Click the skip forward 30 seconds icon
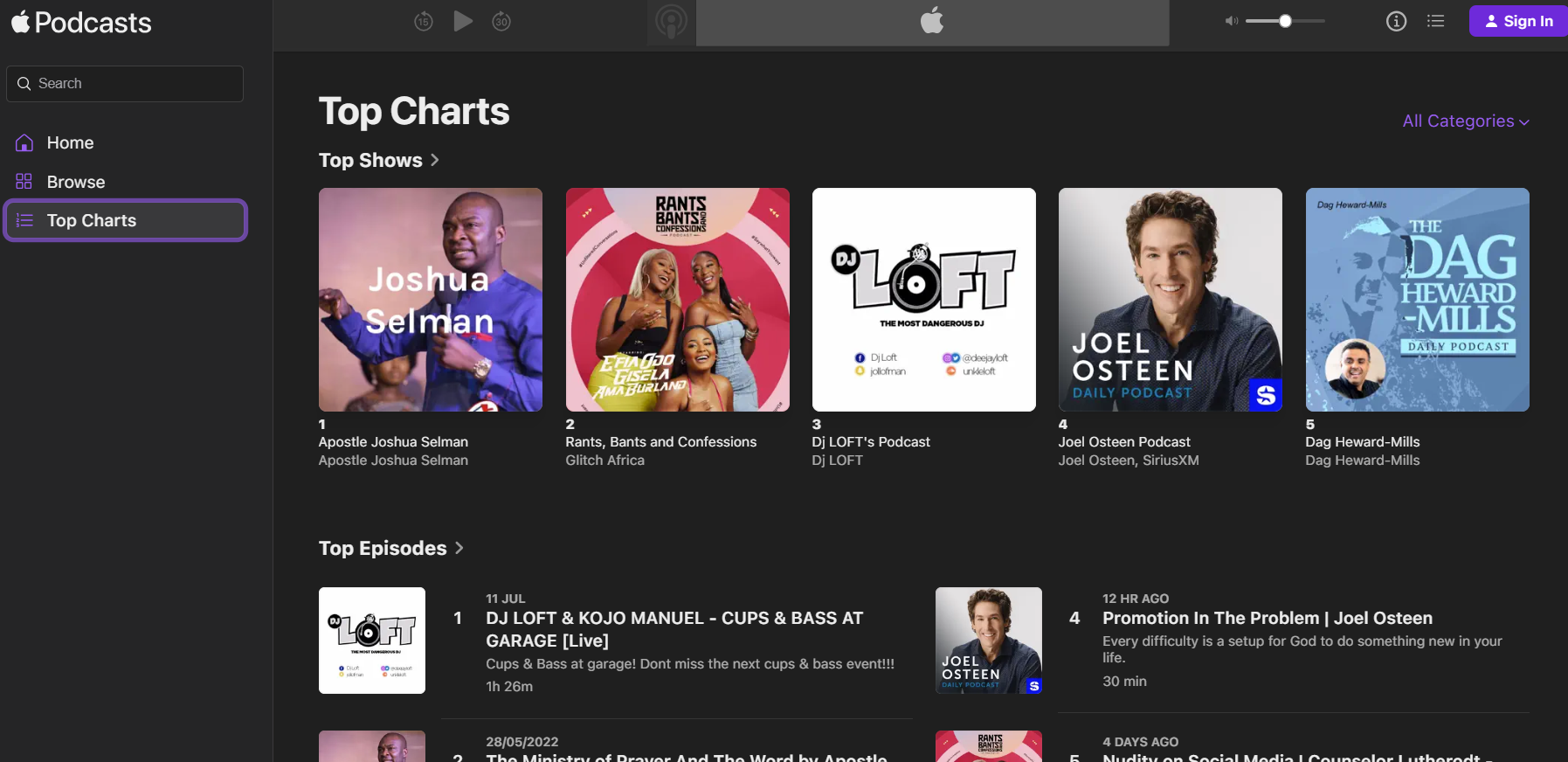This screenshot has width=1568, height=762. point(501,21)
